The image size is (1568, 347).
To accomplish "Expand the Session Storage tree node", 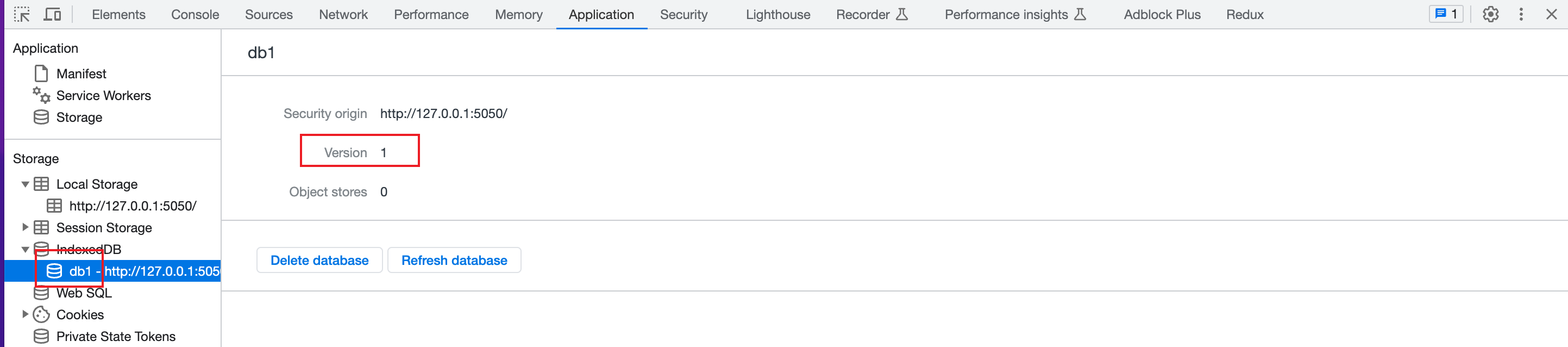I will [25, 227].
